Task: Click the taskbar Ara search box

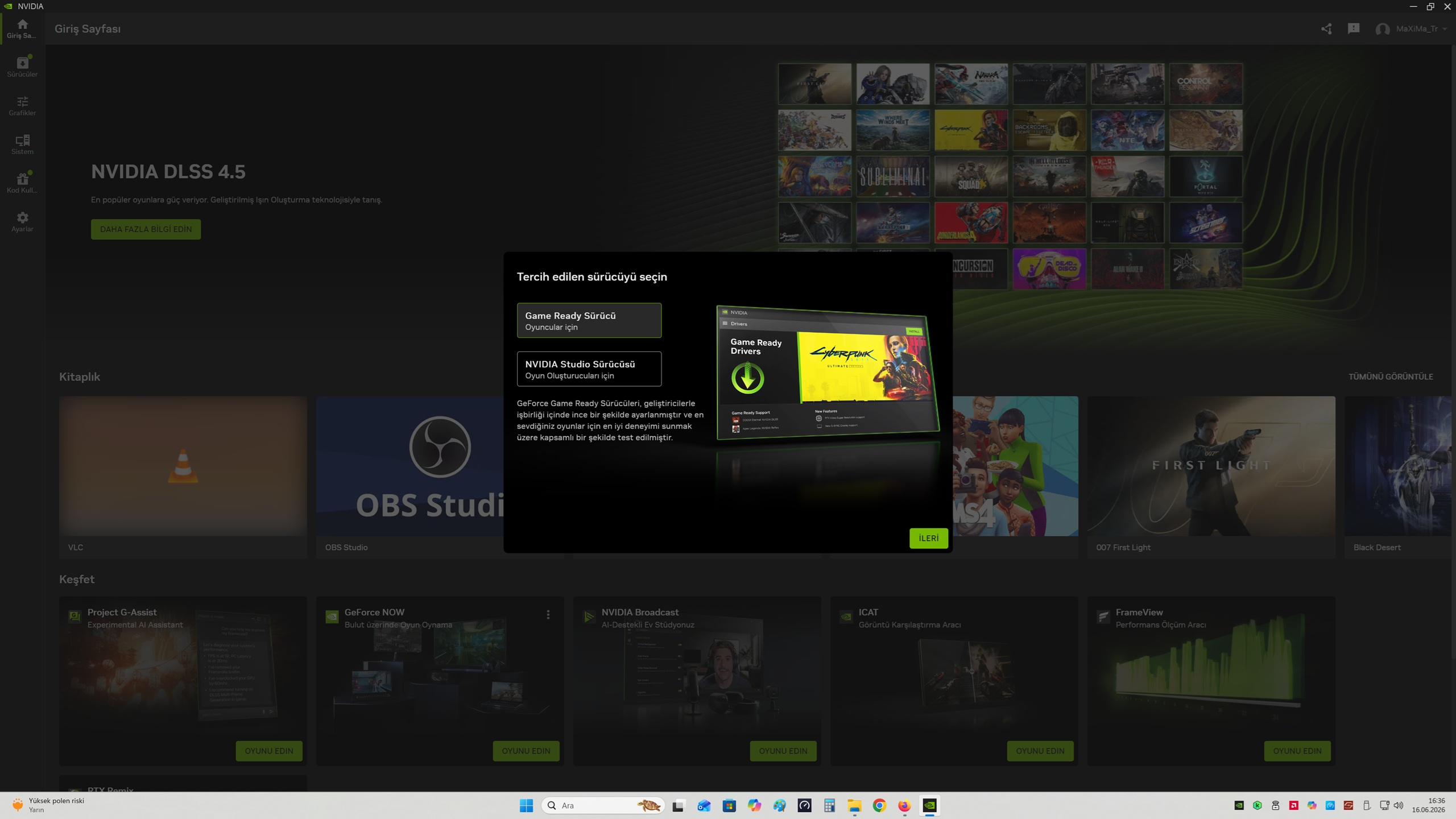Action: [x=603, y=805]
